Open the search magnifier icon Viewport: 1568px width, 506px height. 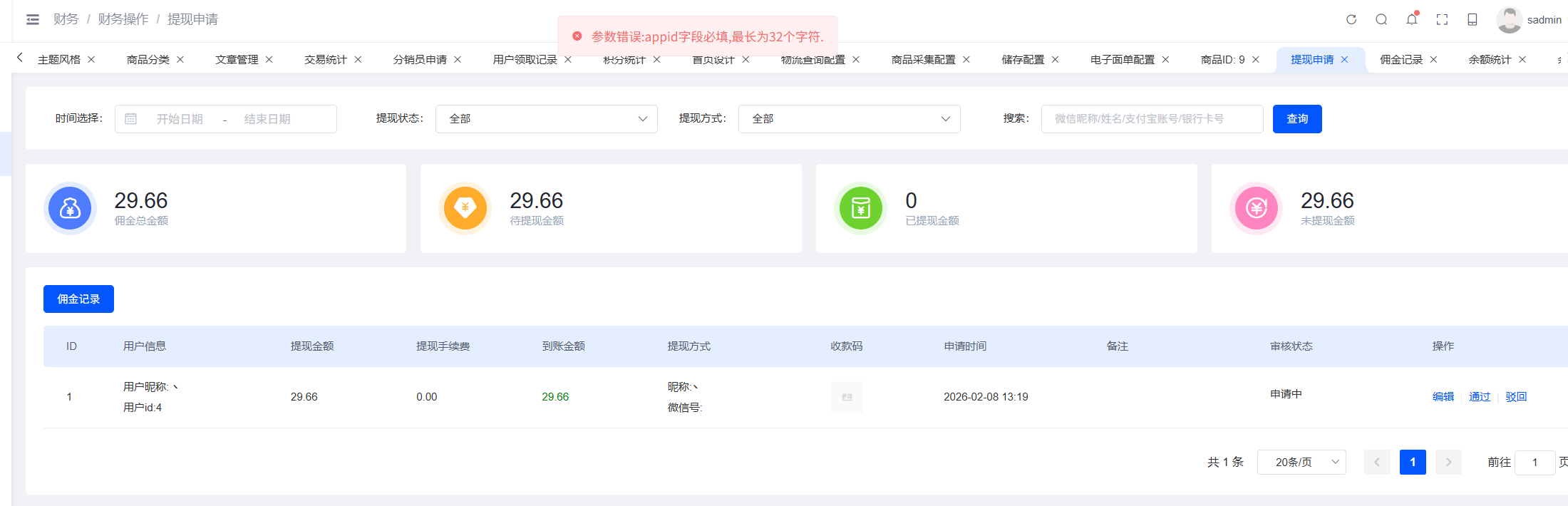tap(1381, 19)
